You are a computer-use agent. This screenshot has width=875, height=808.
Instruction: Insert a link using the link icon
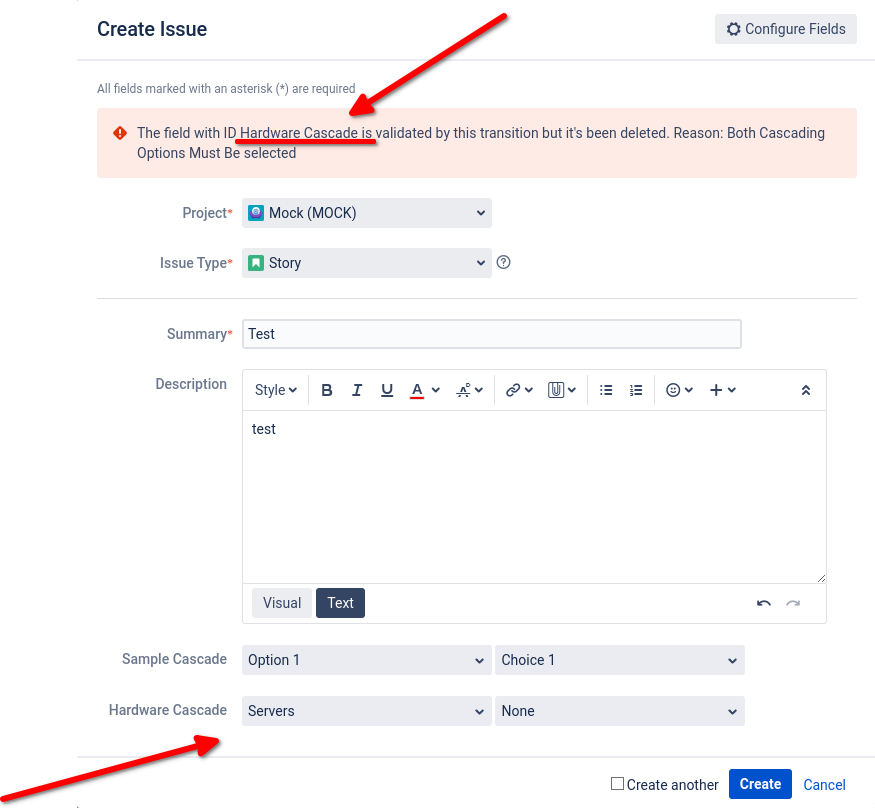513,389
